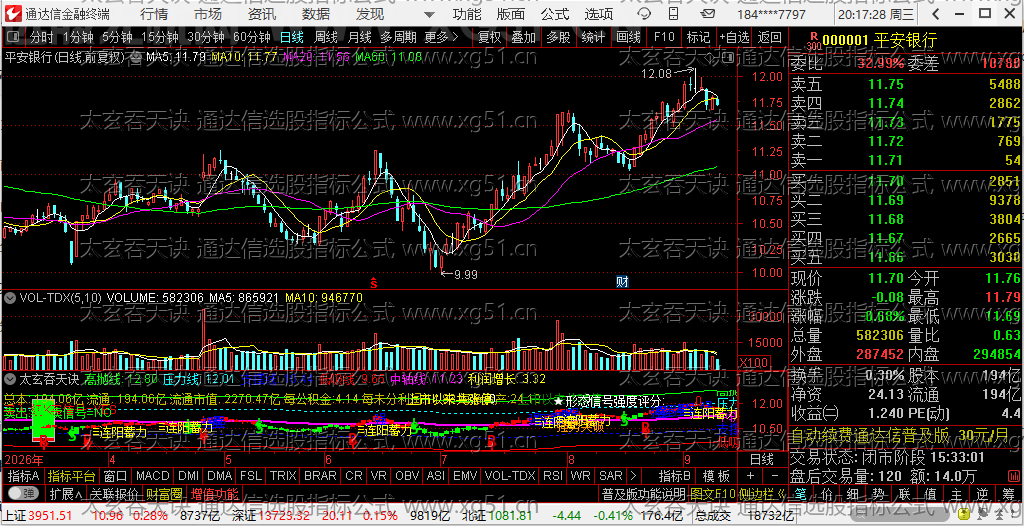Open the 模板 template button

(716, 476)
